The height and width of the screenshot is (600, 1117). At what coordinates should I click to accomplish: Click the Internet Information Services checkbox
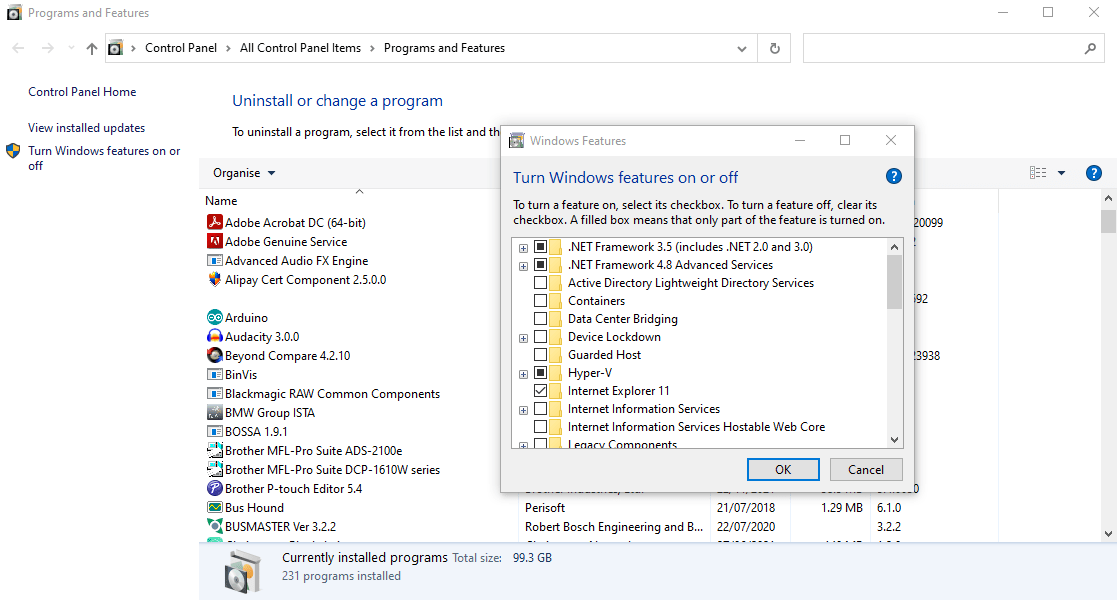click(x=540, y=408)
